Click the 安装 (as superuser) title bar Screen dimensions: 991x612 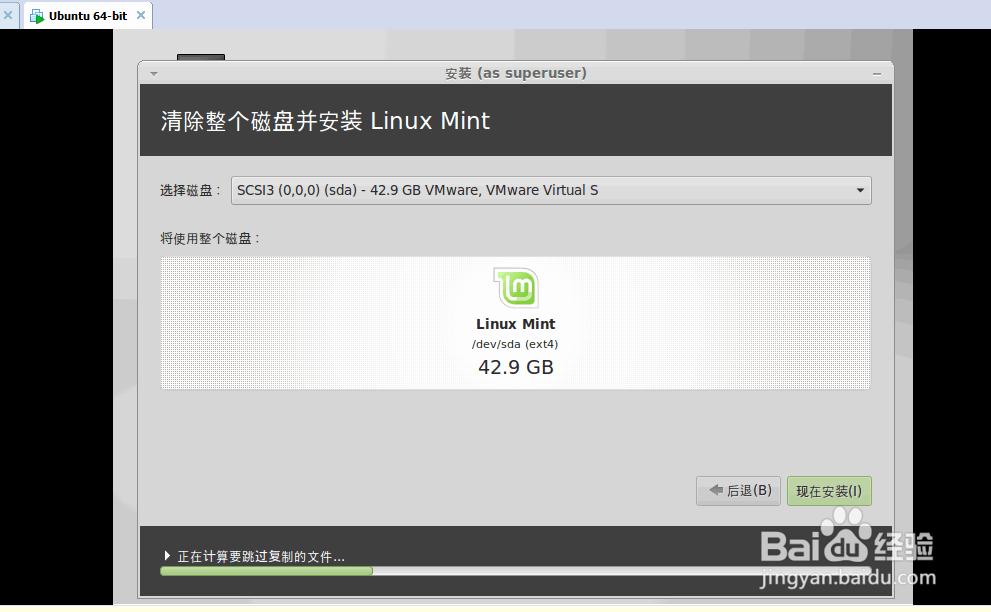coord(516,73)
